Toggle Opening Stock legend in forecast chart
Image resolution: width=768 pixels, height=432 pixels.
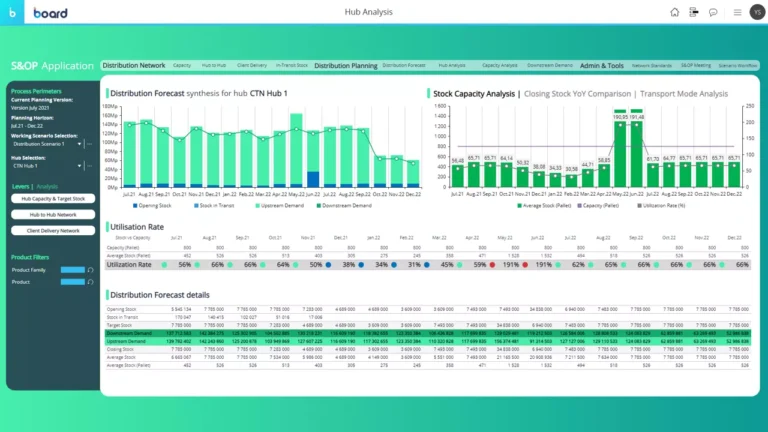152,205
